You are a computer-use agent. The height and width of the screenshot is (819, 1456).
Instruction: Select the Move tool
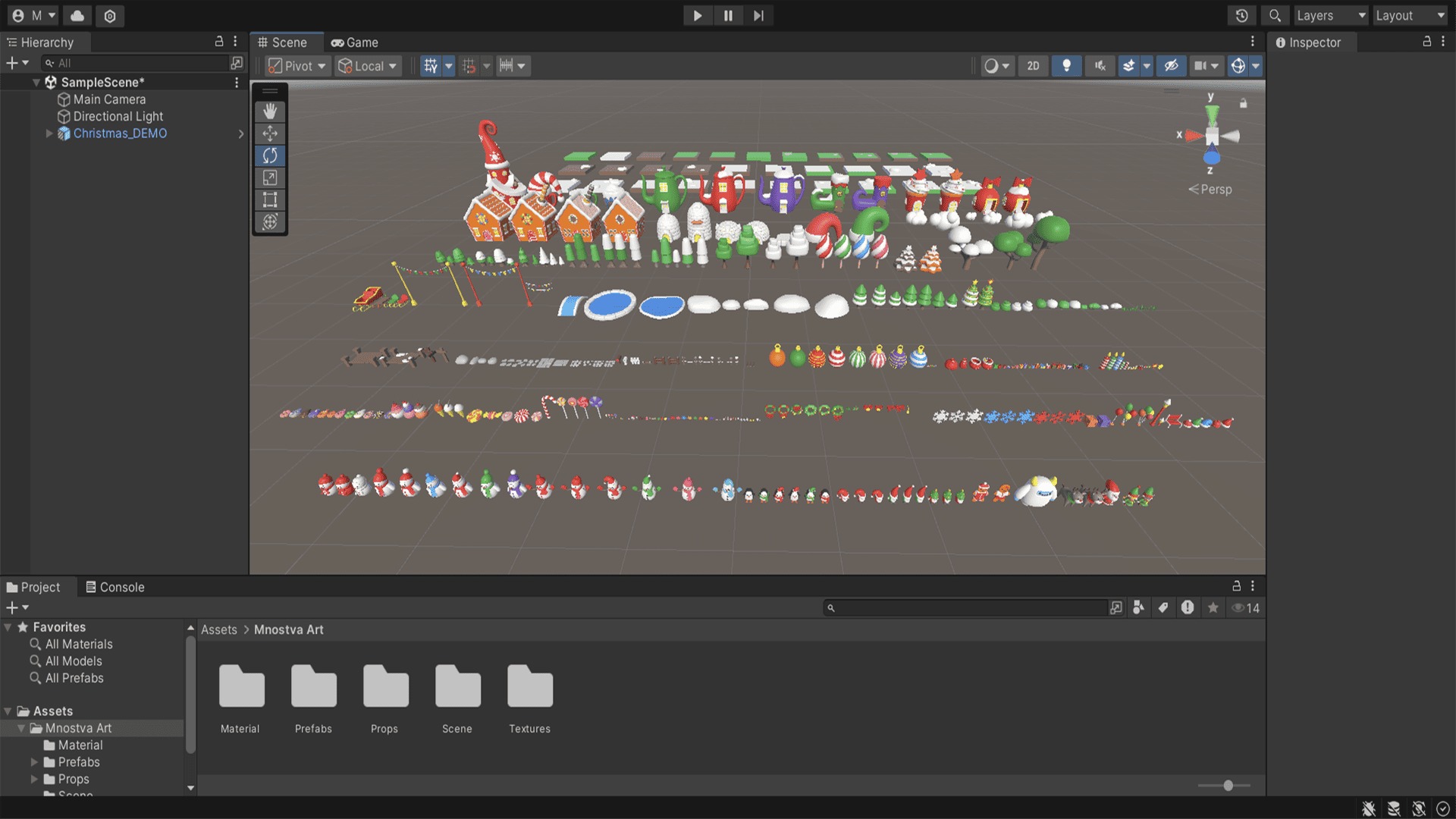click(x=270, y=133)
